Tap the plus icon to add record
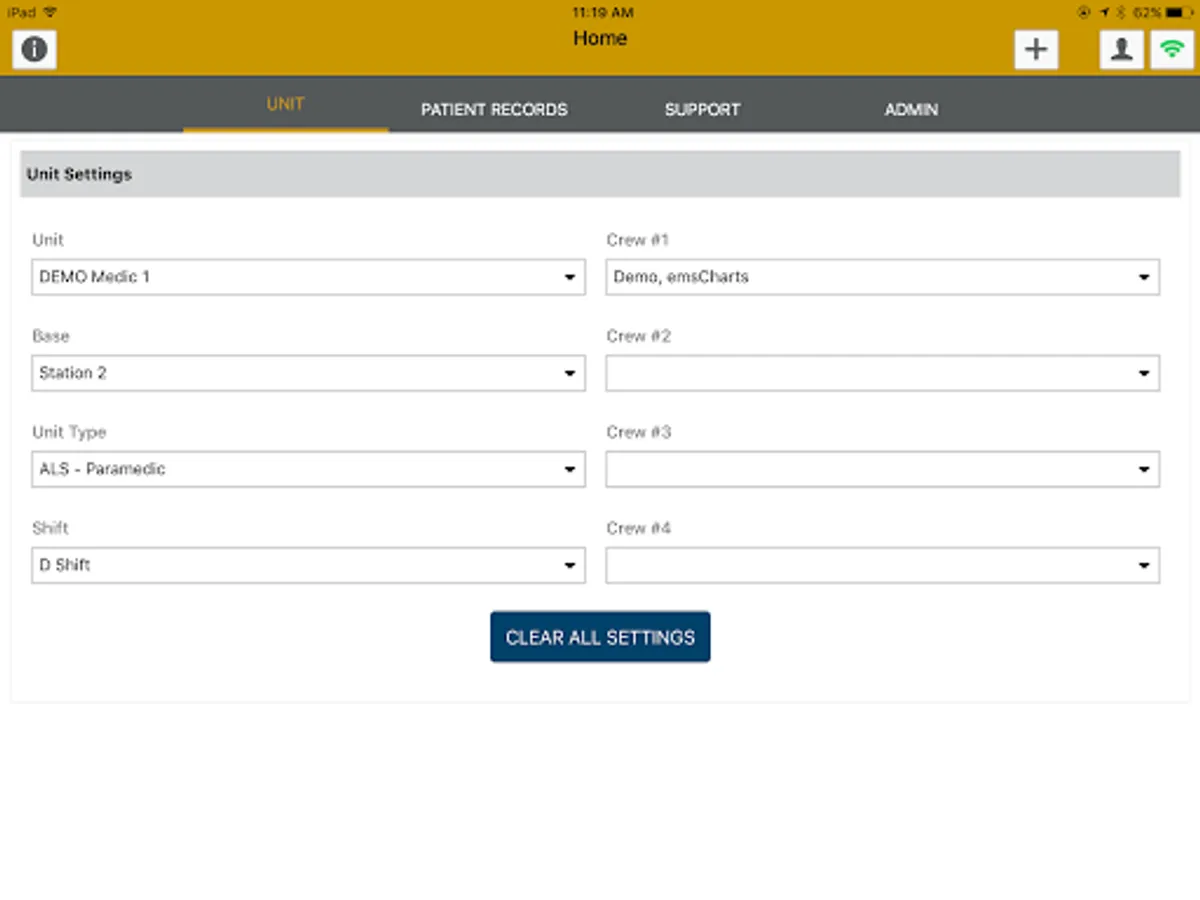This screenshot has height=900, width=1200. coord(1036,49)
